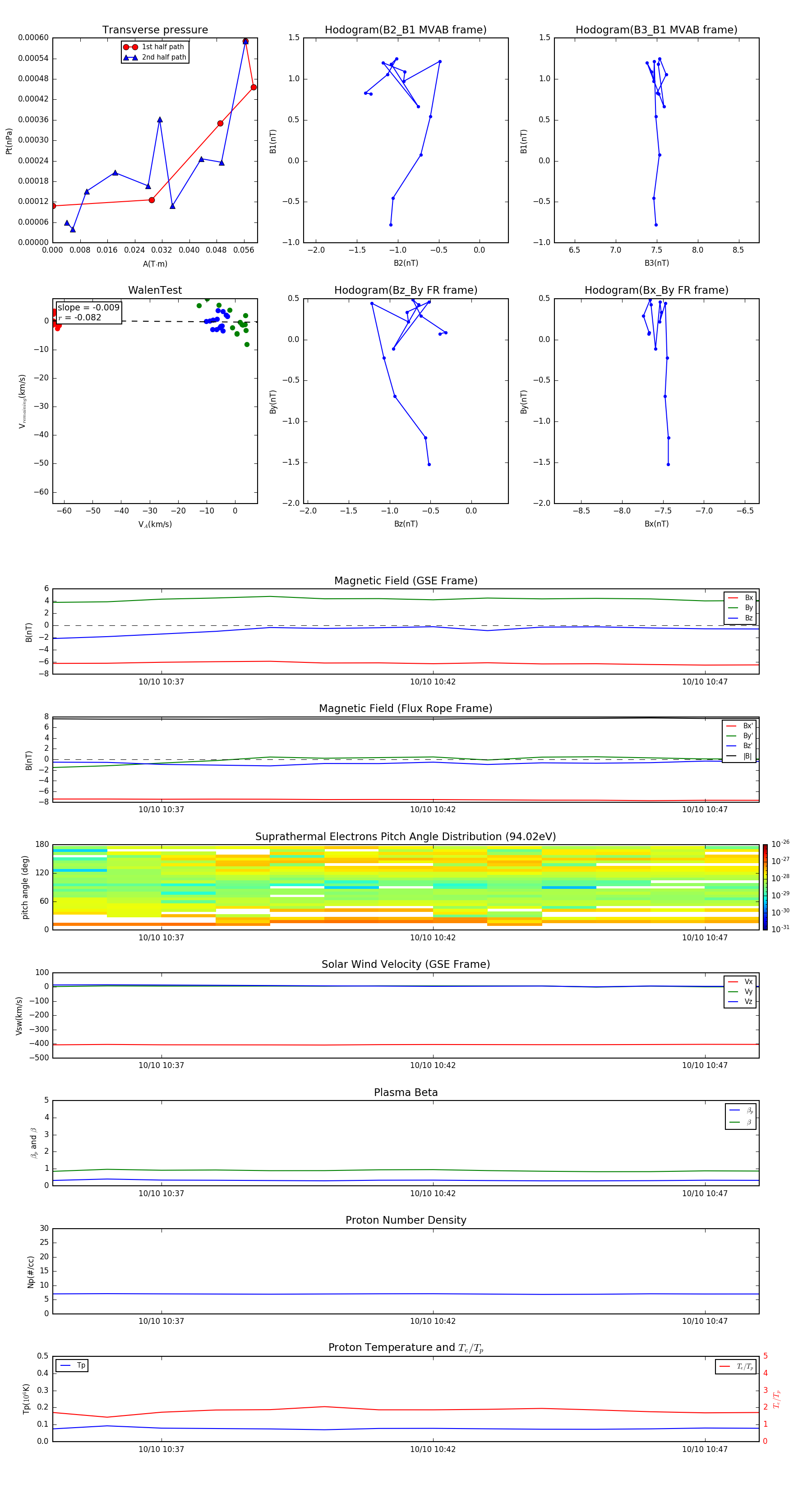The height and width of the screenshot is (1489, 812).
Task: Select the 'Vx' legend entry
Action: (x=740, y=981)
